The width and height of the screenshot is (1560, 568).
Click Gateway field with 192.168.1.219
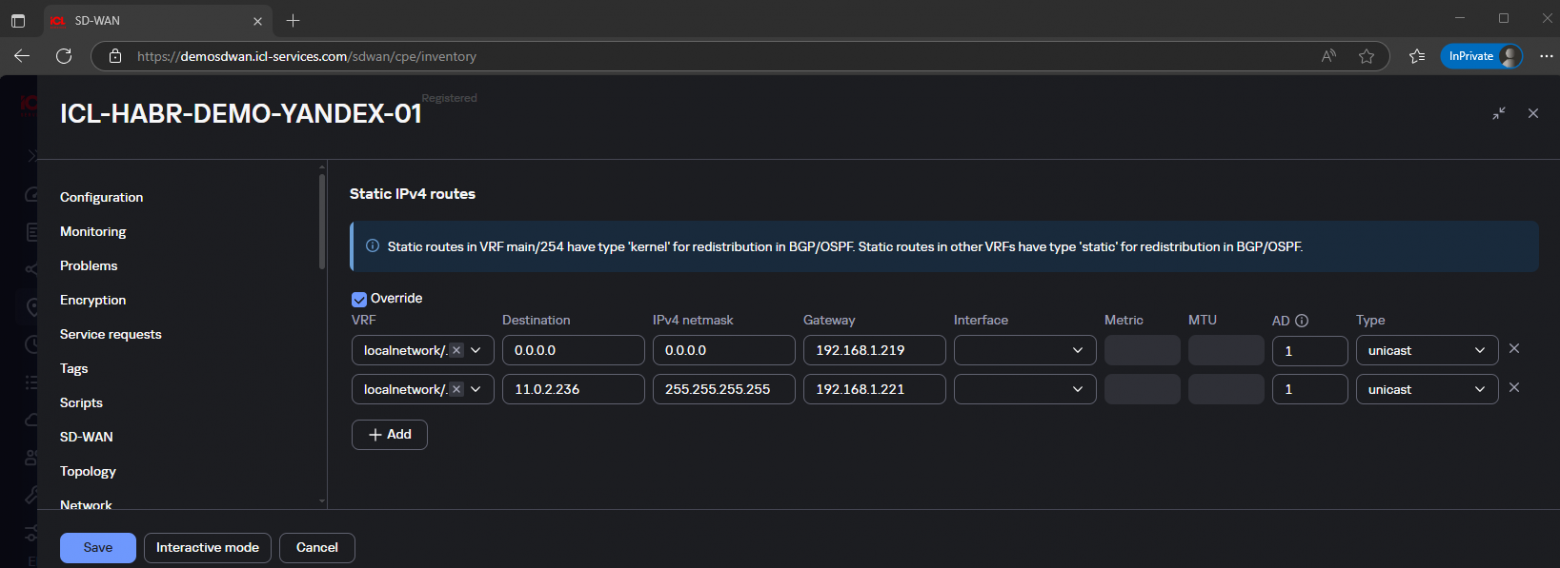coord(873,350)
